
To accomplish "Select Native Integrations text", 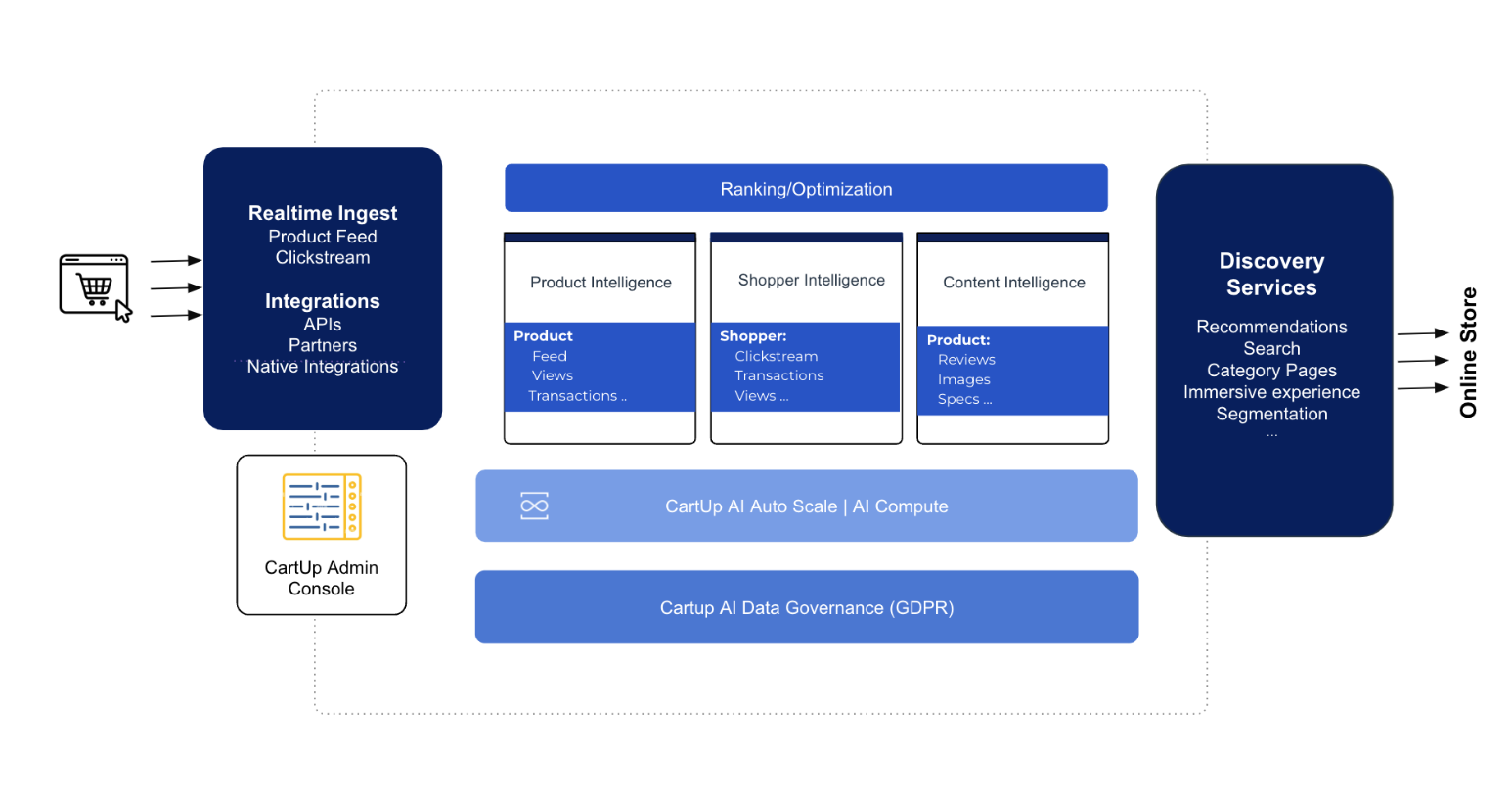I will 323,367.
